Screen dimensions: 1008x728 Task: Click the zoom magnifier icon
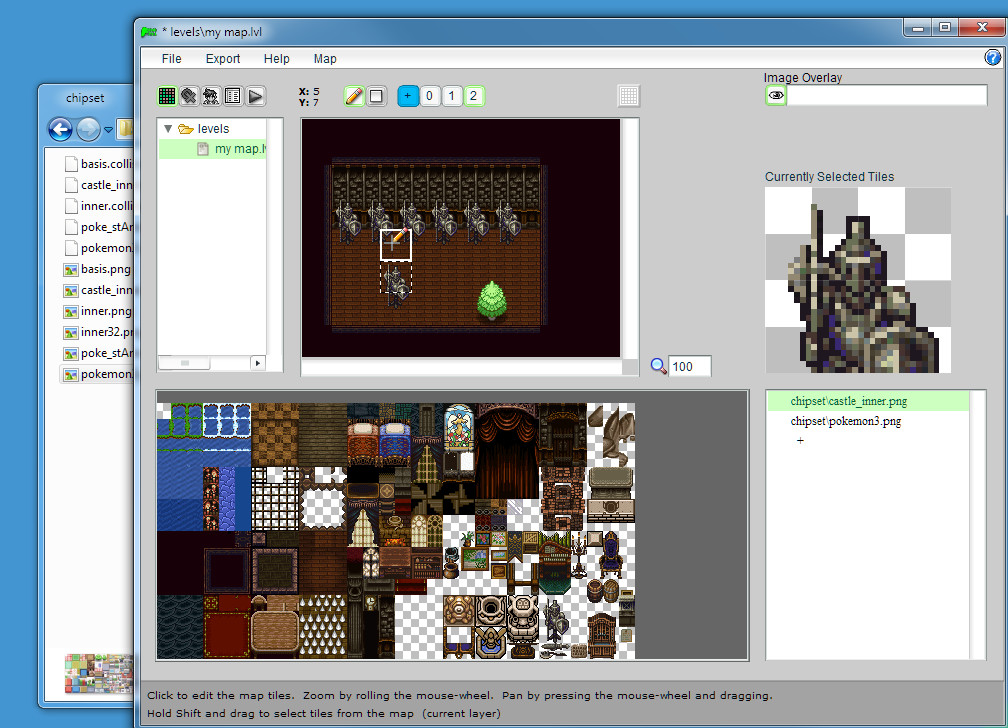point(658,366)
